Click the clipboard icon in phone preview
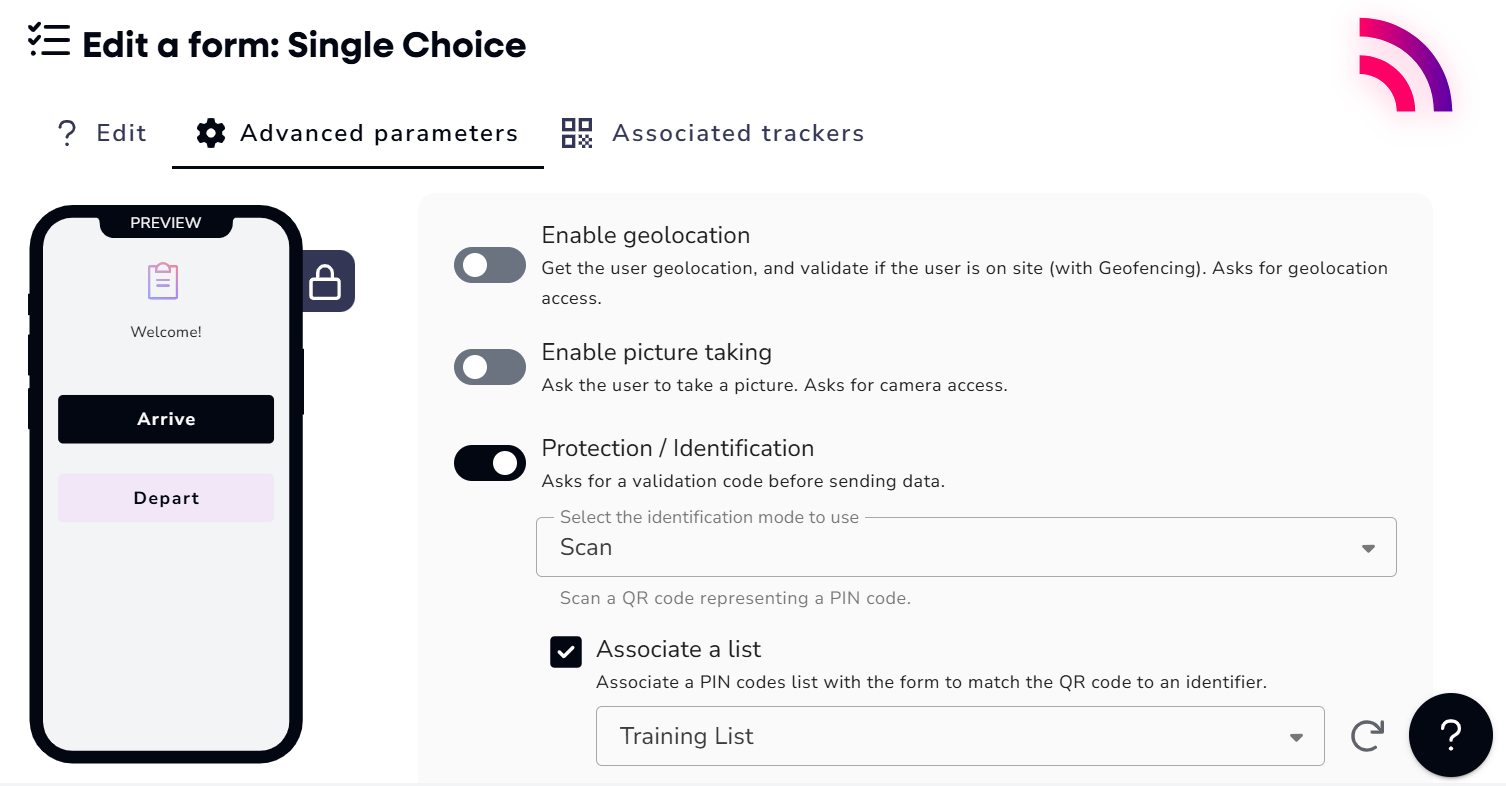This screenshot has width=1506, height=786. tap(163, 282)
